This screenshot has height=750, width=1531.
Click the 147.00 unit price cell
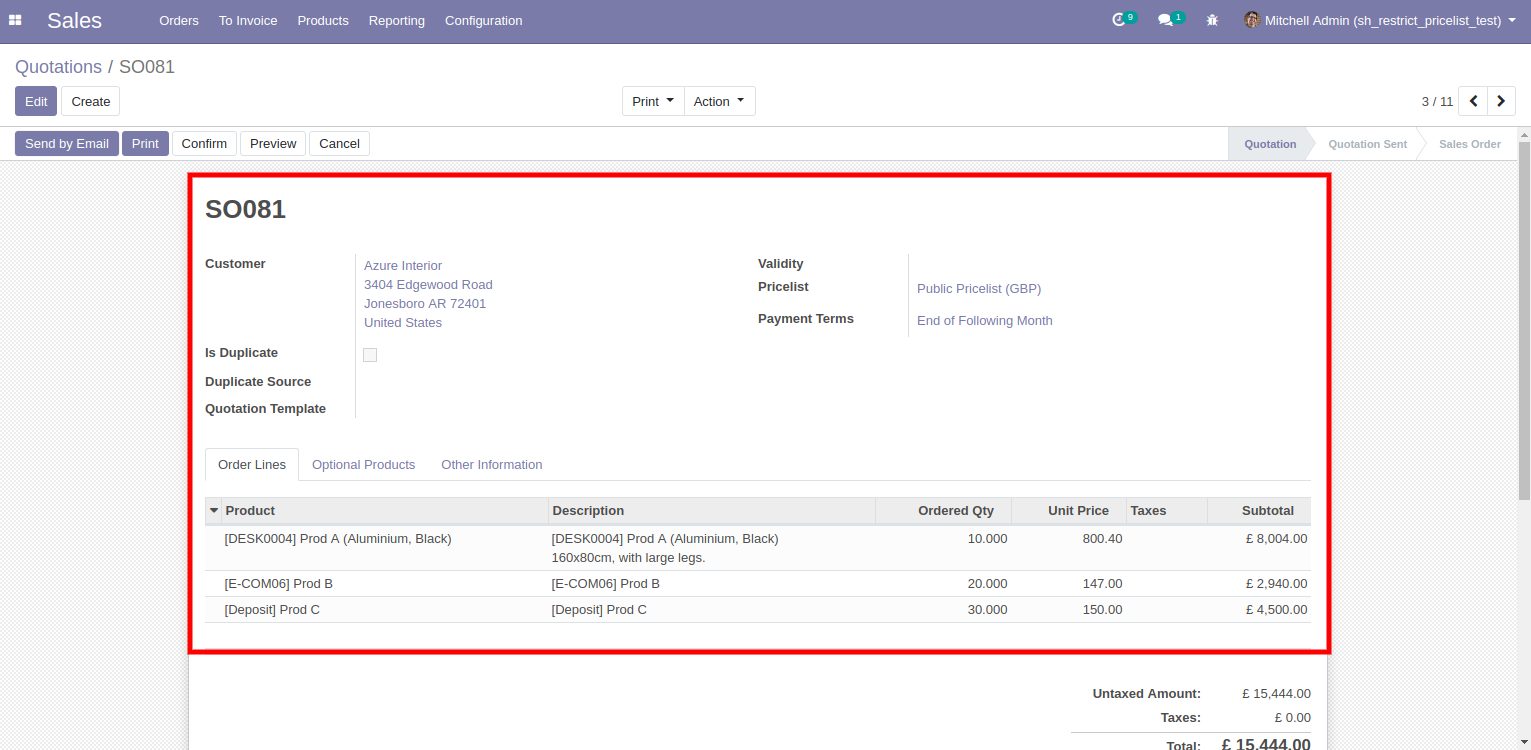[x=1069, y=584]
